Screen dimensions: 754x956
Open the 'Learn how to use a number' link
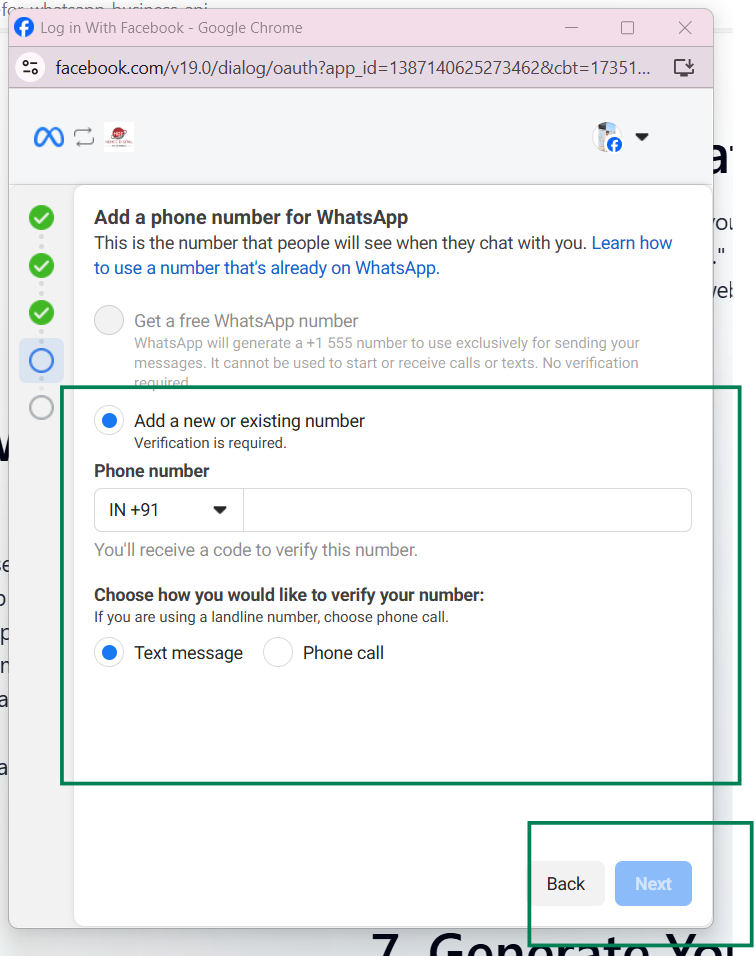coord(383,255)
